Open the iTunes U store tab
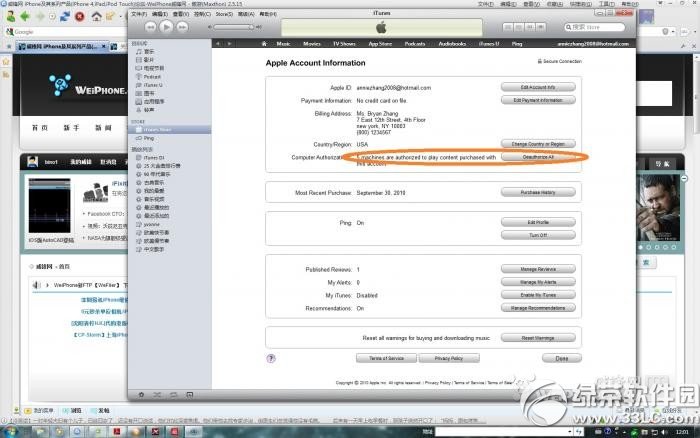 489,44
